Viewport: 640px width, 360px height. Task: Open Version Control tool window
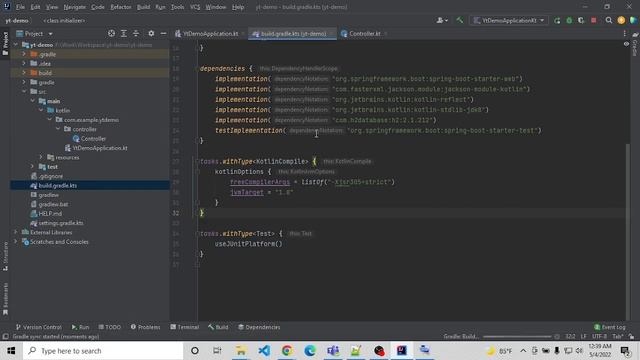(x=38, y=327)
